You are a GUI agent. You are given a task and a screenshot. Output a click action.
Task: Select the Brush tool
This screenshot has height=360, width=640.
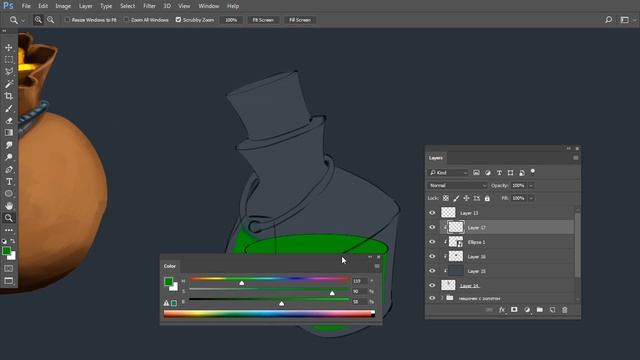9,109
